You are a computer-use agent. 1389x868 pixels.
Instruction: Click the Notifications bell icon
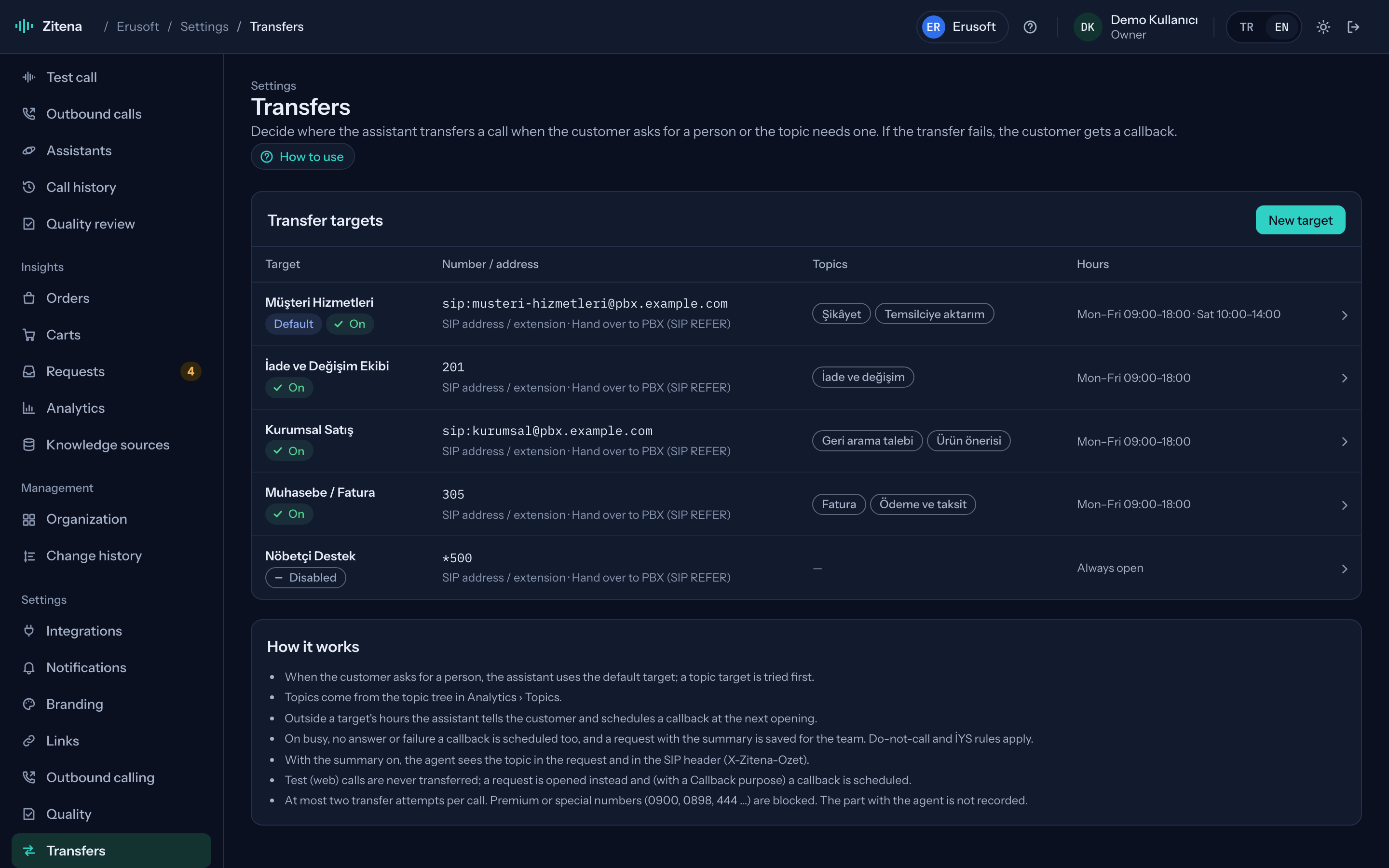[29, 668]
